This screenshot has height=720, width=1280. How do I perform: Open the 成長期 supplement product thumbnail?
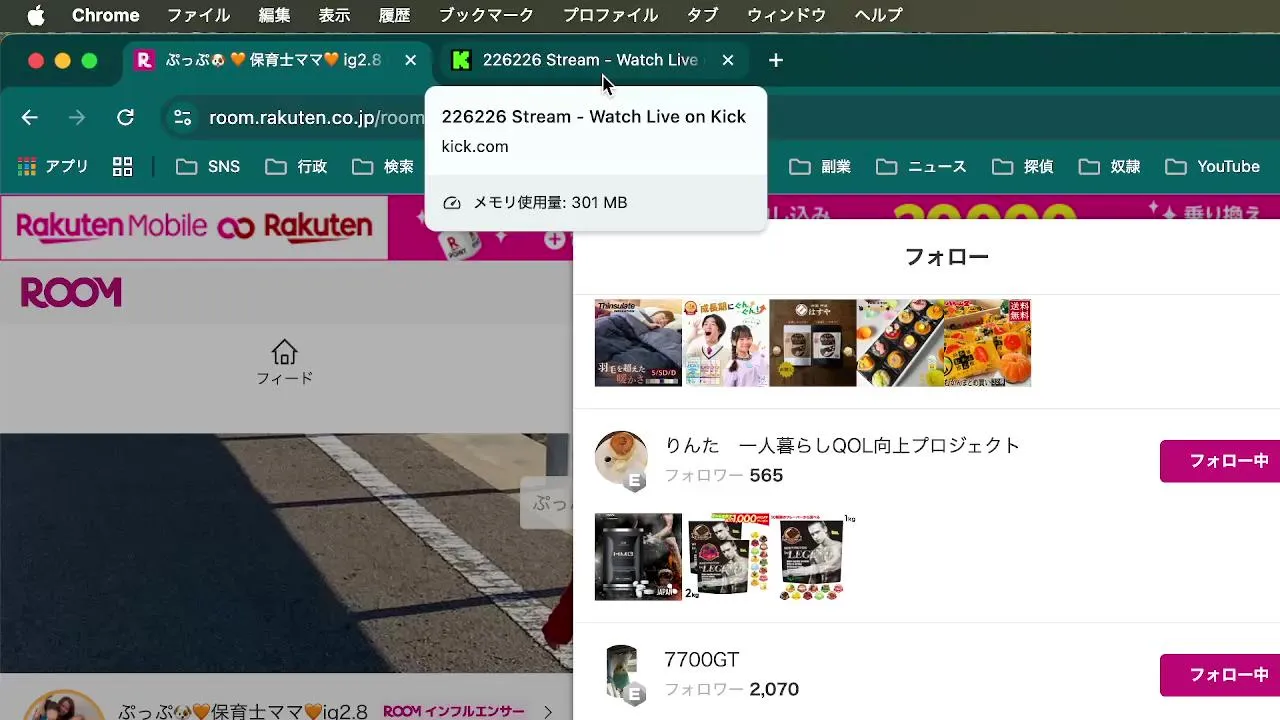[725, 343]
